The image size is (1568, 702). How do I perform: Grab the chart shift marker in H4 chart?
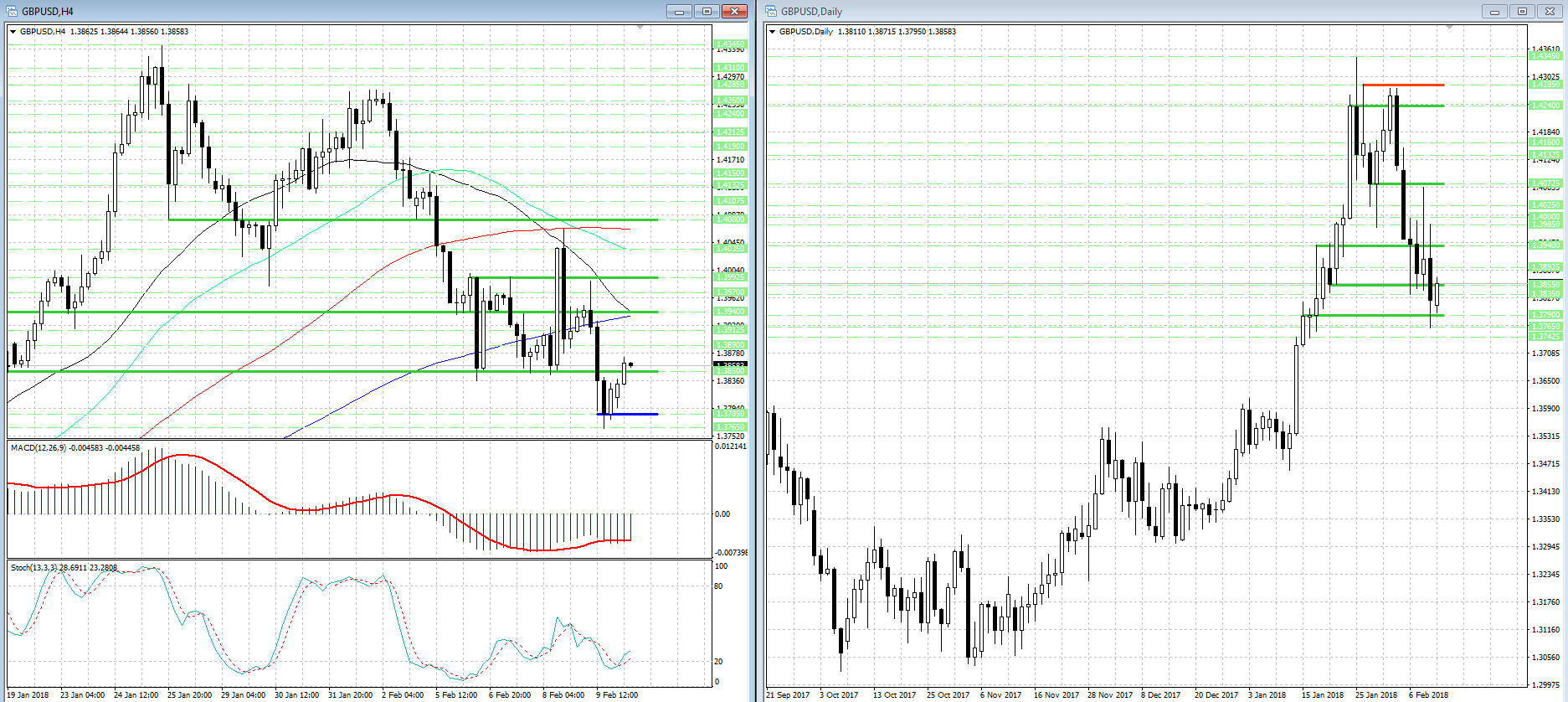pos(640,28)
